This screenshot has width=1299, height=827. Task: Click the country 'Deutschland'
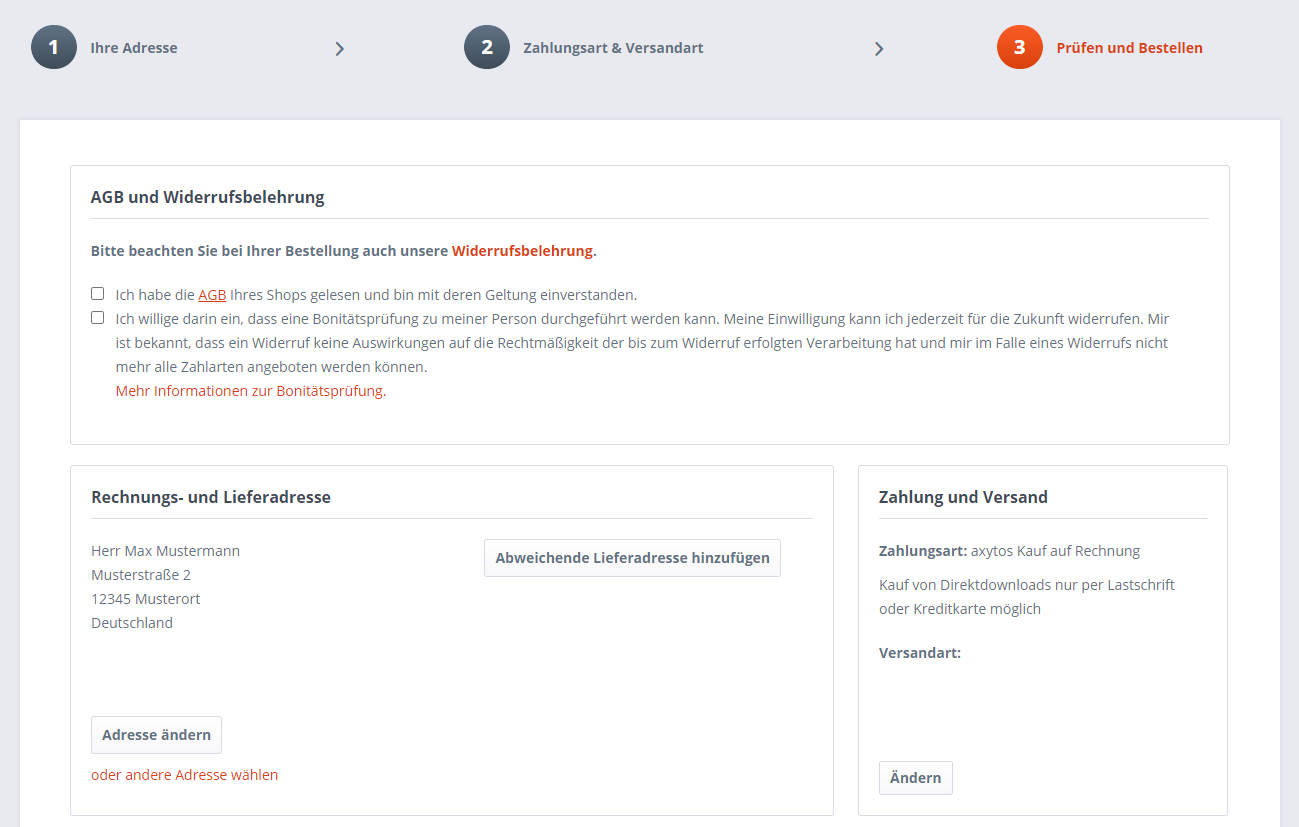pos(132,623)
